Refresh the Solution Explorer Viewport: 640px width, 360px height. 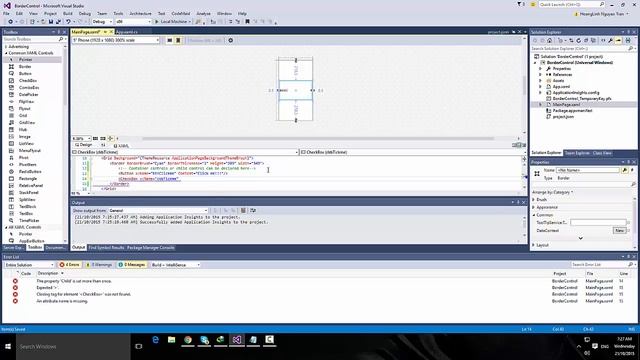[578, 40]
